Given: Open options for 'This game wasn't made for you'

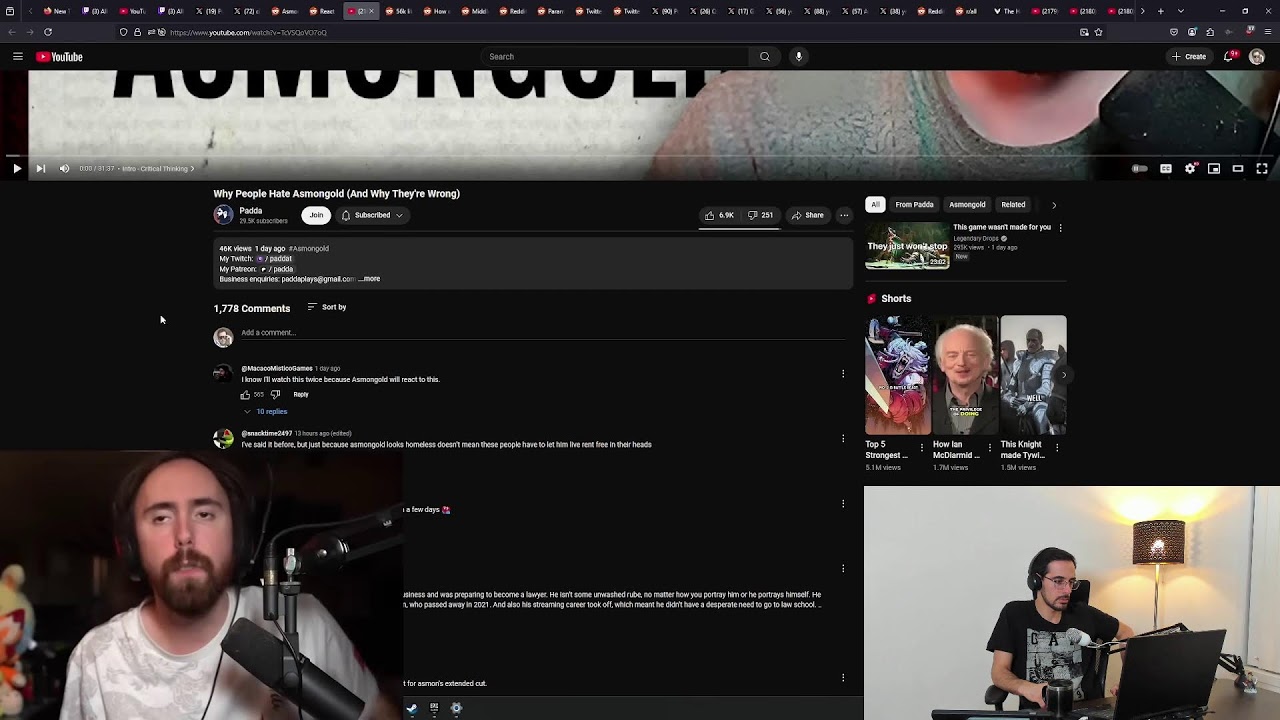Looking at the screenshot, I should (x=1060, y=228).
